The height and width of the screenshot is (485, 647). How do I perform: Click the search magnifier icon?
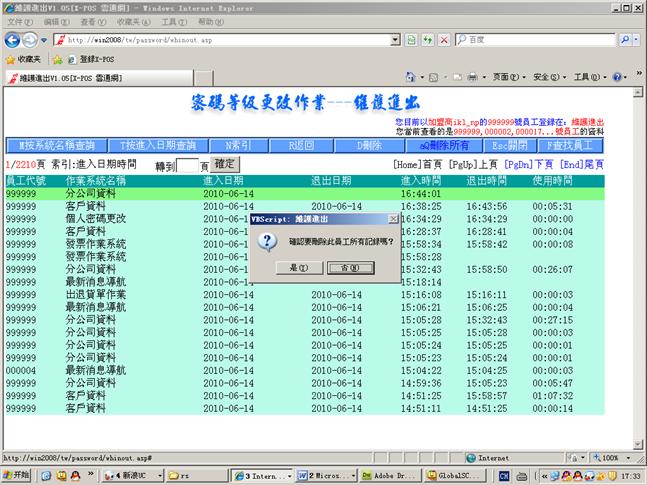tap(624, 40)
